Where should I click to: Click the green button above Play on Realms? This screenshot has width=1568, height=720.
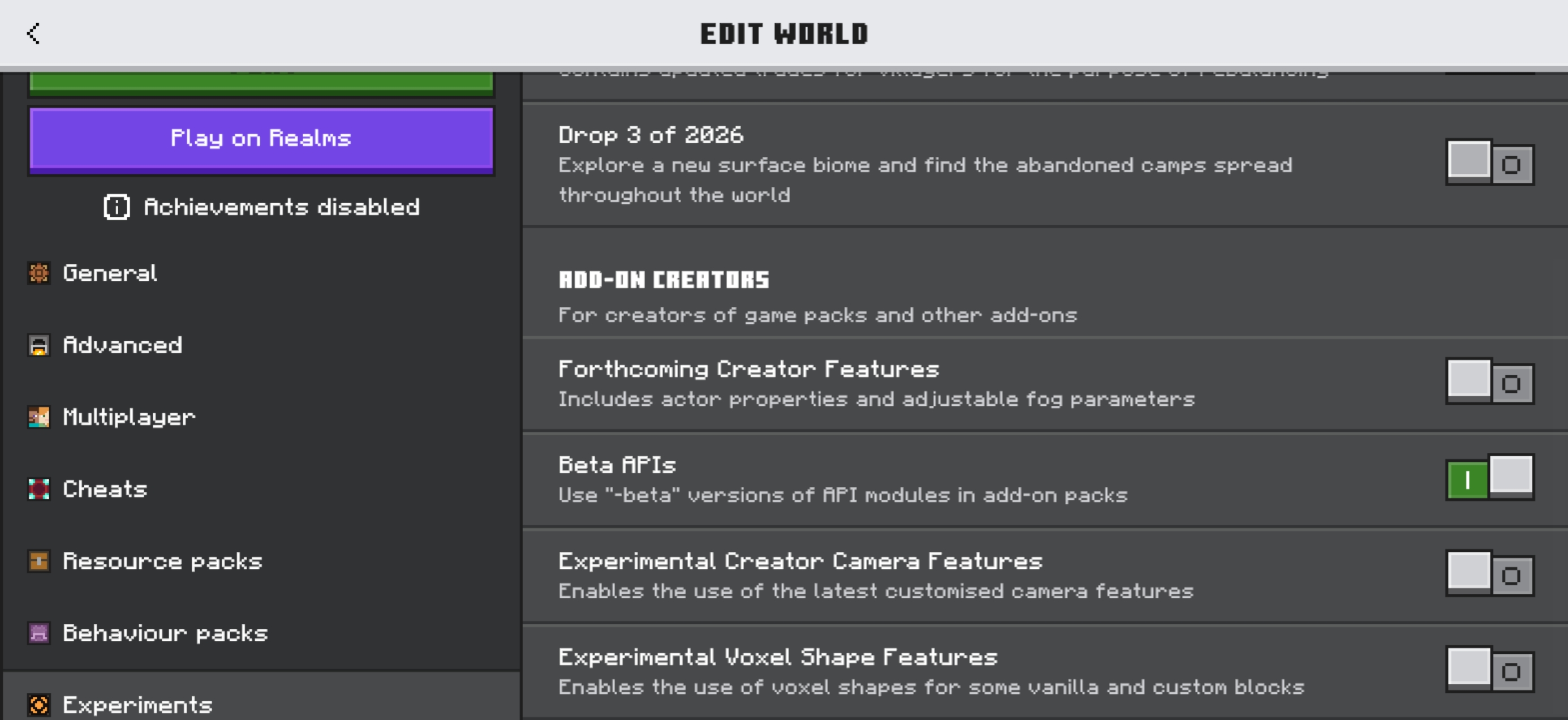click(261, 84)
